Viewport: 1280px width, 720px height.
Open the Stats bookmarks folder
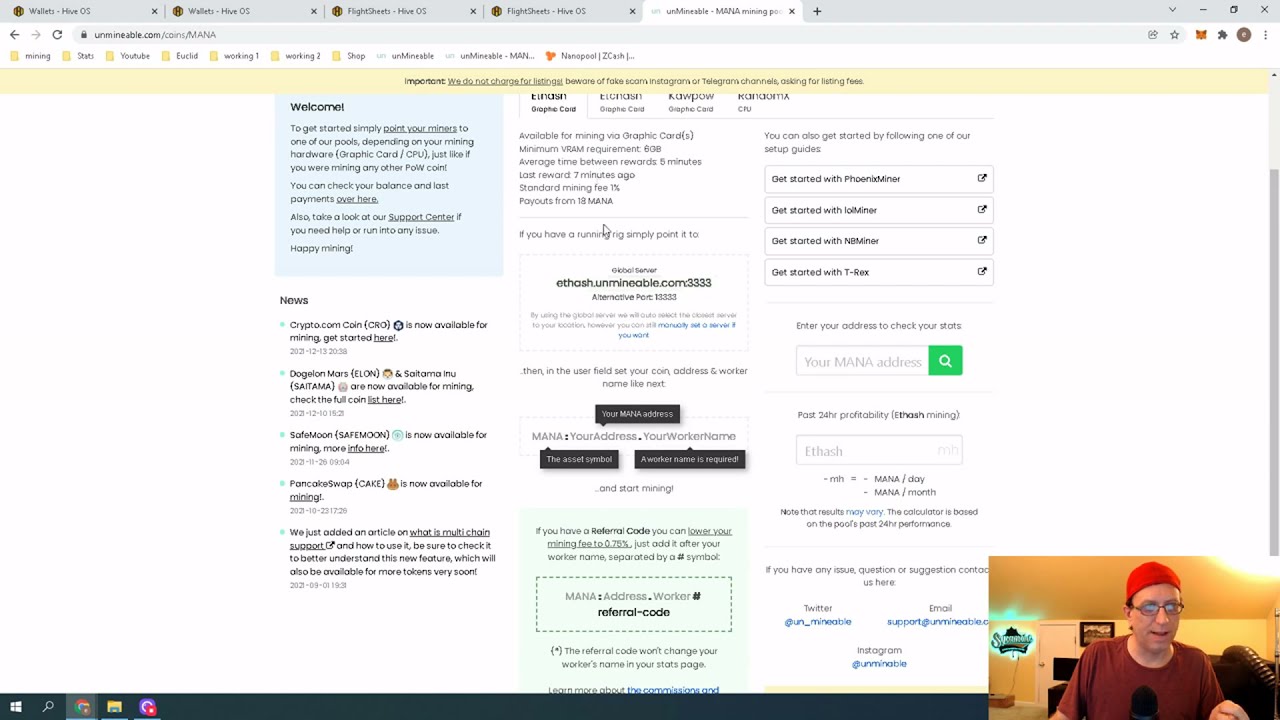coord(77,56)
